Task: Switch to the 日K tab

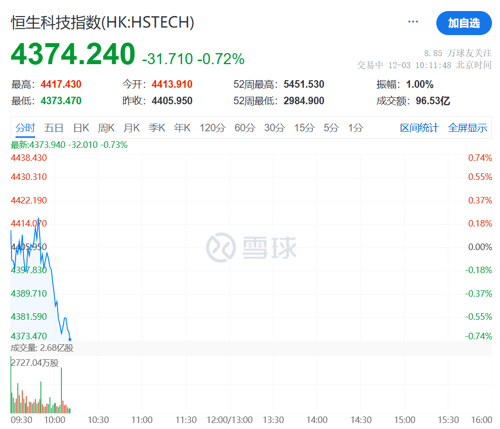Action: click(x=81, y=128)
